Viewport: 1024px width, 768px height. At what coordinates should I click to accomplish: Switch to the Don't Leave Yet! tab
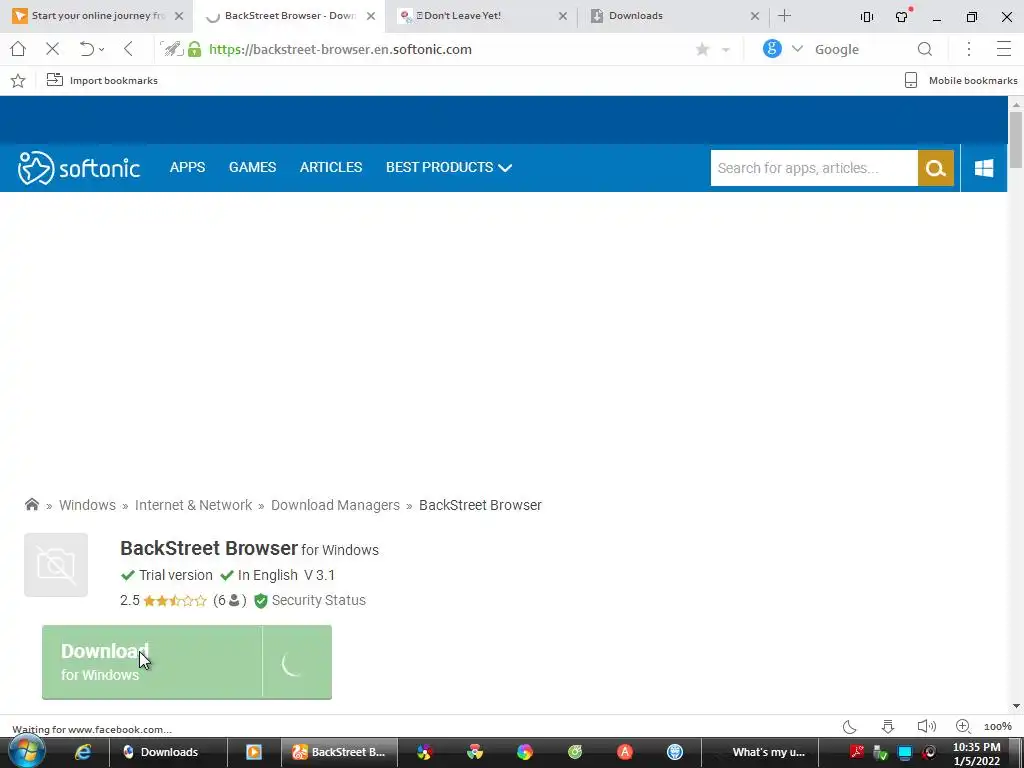point(482,16)
